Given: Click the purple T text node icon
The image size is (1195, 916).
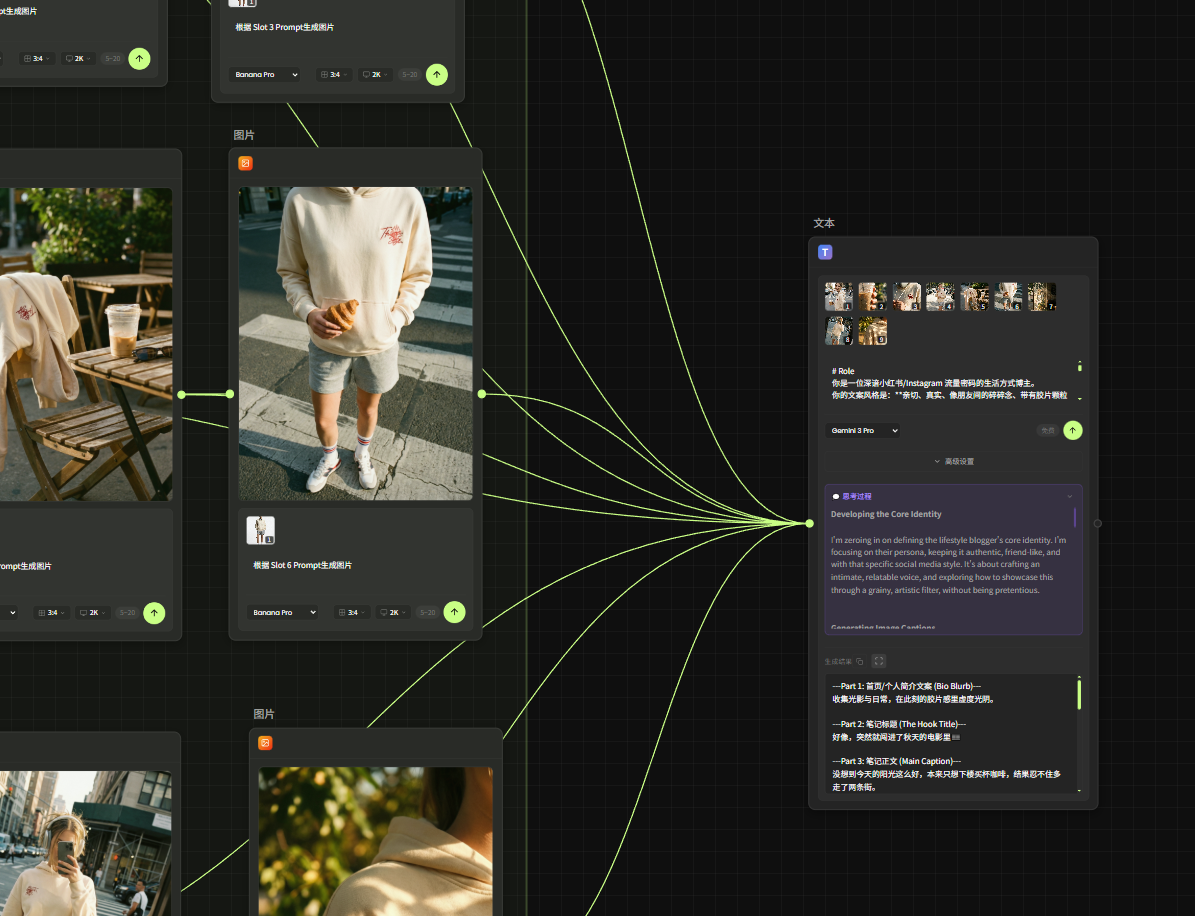Looking at the screenshot, I should (825, 253).
